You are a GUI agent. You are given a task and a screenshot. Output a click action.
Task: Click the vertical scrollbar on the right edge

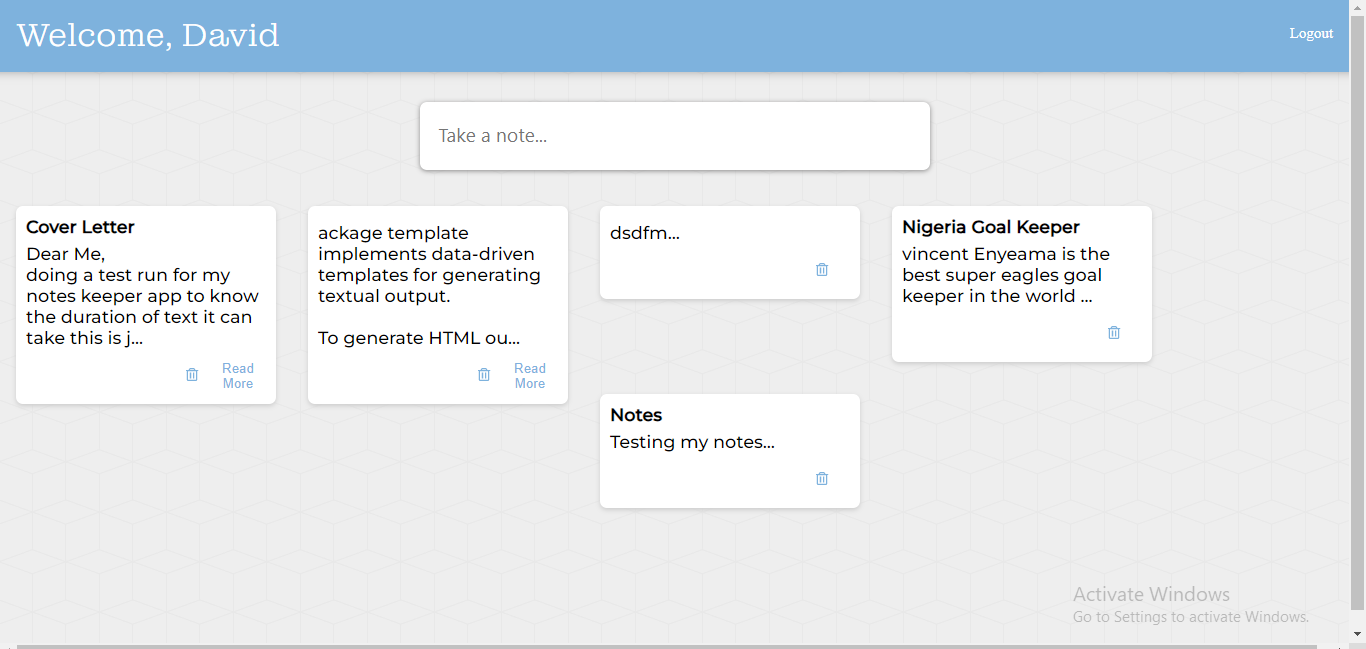click(1357, 300)
